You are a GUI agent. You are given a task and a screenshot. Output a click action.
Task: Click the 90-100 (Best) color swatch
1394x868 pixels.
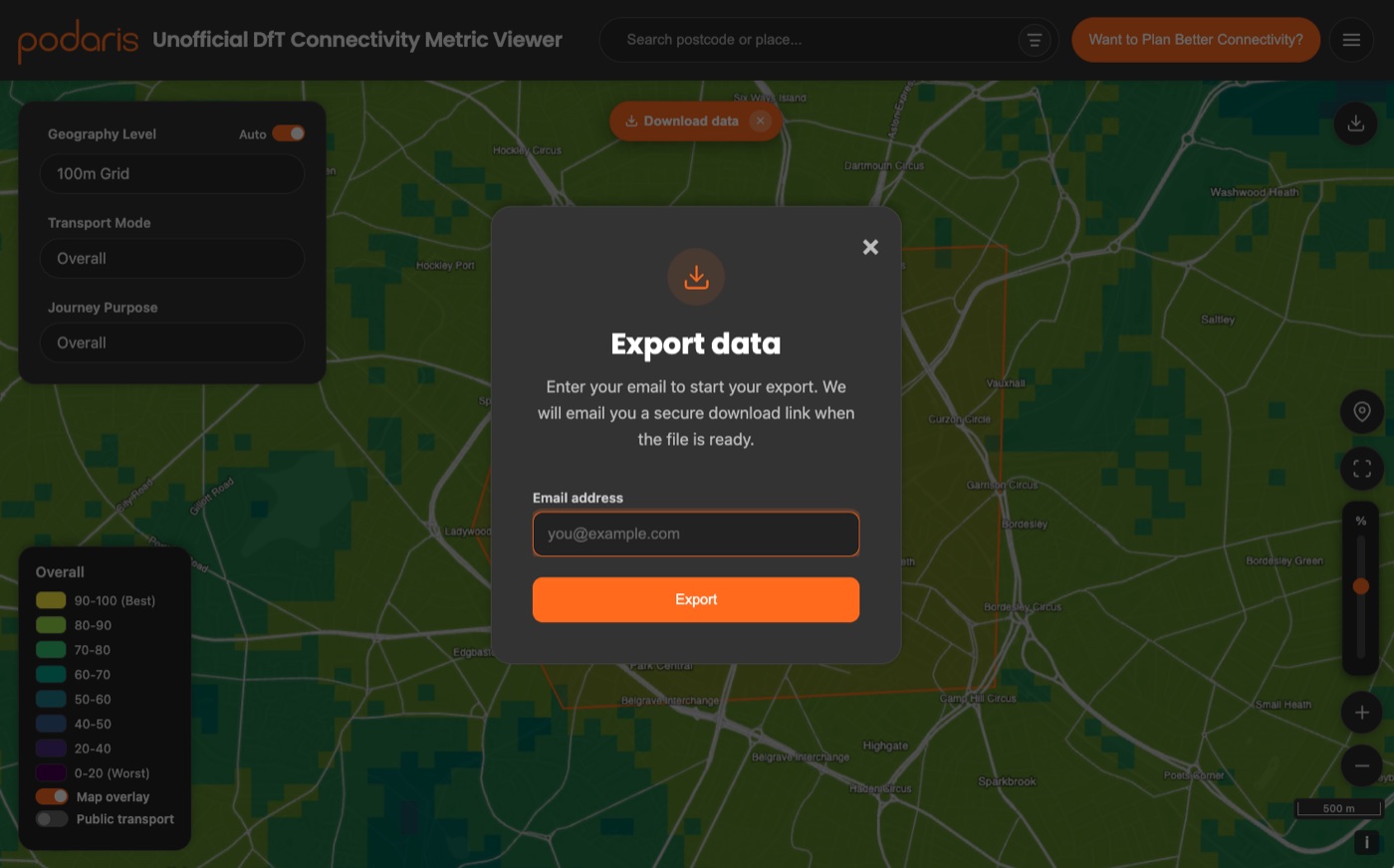[51, 600]
